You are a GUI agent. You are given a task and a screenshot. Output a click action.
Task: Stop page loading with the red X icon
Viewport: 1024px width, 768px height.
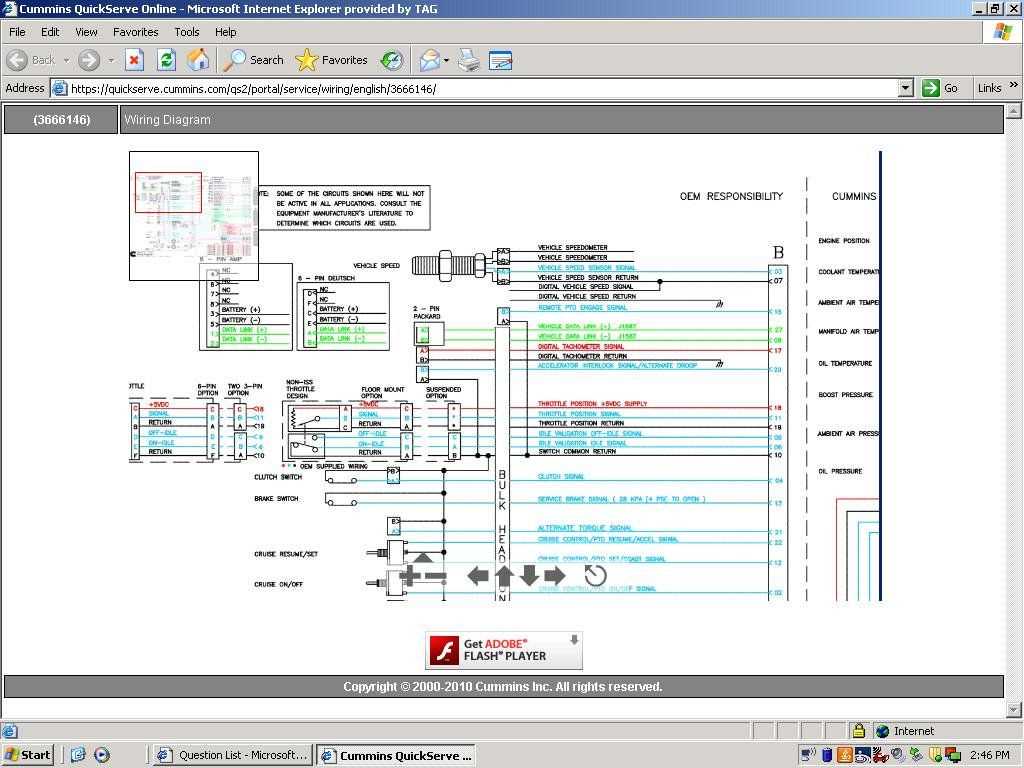click(134, 60)
